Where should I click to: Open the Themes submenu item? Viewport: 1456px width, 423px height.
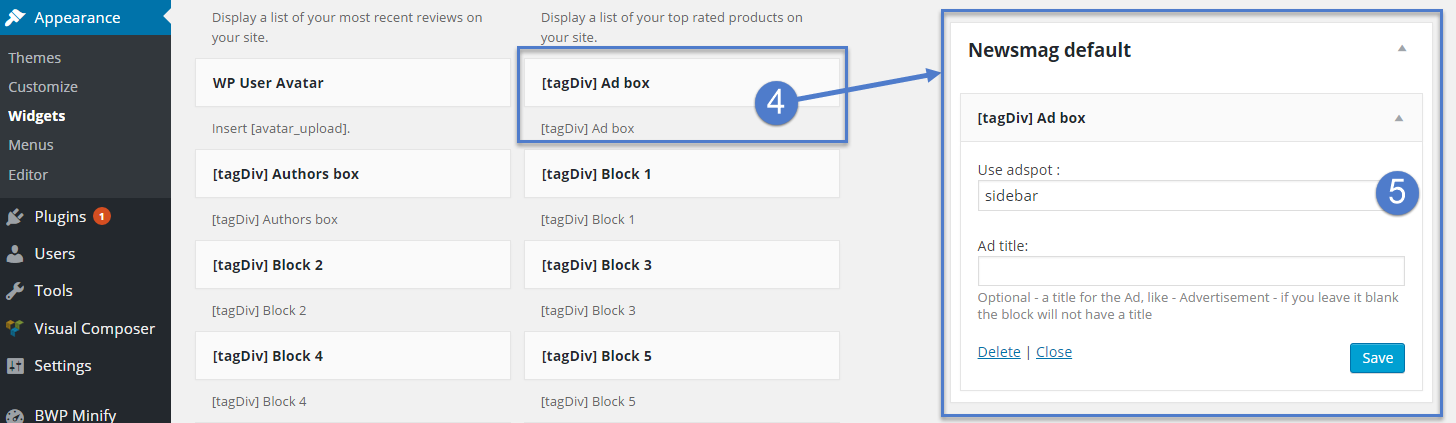35,58
